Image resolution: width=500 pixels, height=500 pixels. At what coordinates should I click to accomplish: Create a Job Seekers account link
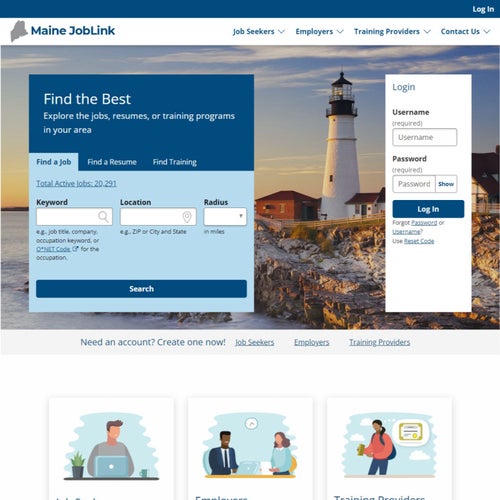click(x=255, y=342)
